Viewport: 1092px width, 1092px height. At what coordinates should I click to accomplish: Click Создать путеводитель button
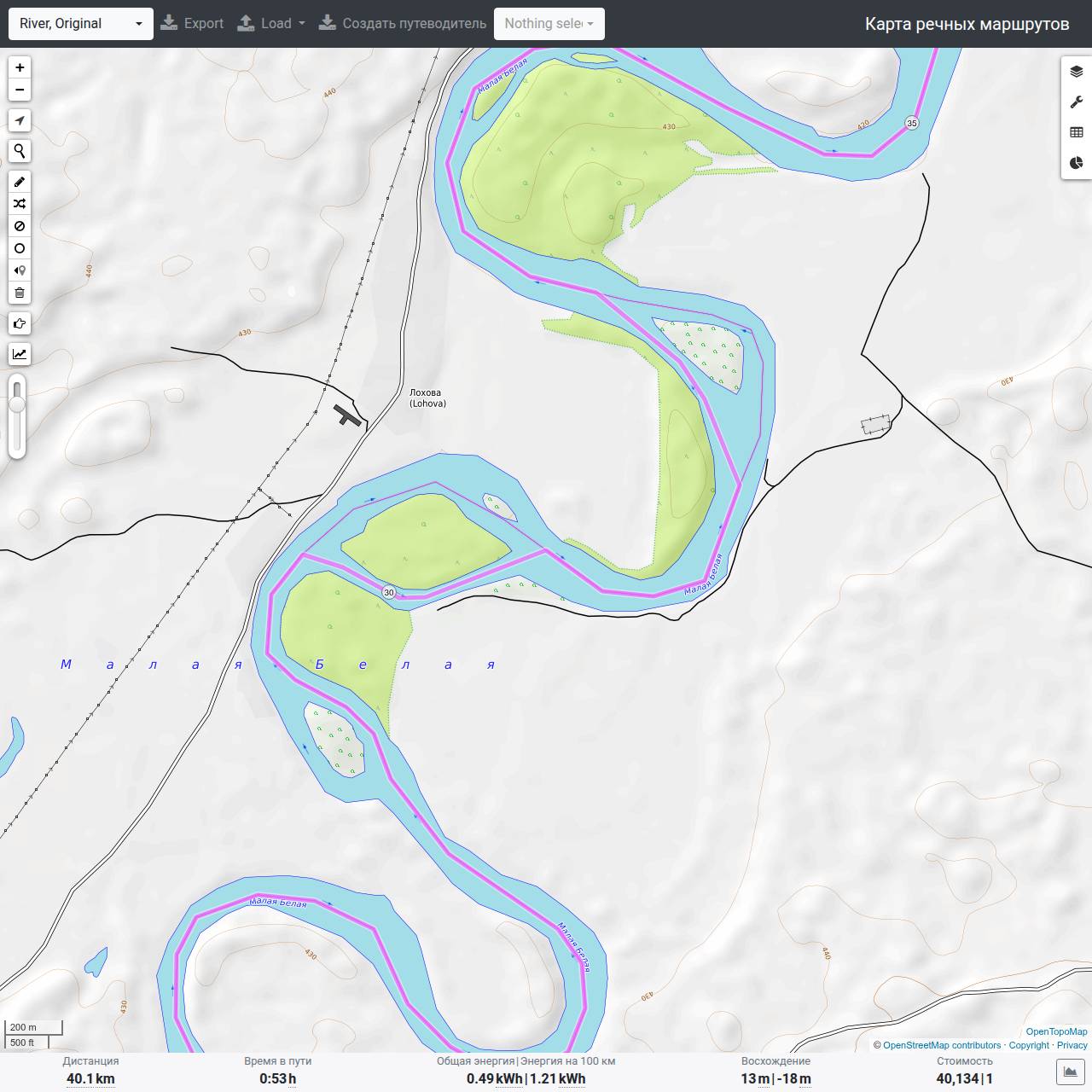coord(403,24)
